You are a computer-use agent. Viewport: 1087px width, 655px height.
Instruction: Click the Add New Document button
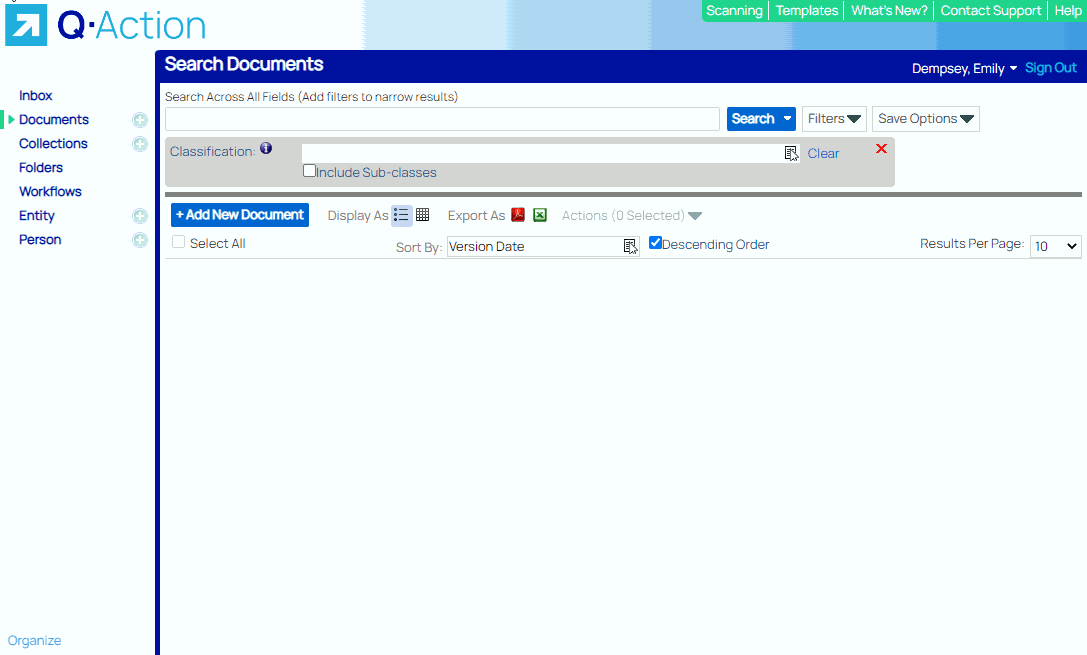pyautogui.click(x=240, y=215)
